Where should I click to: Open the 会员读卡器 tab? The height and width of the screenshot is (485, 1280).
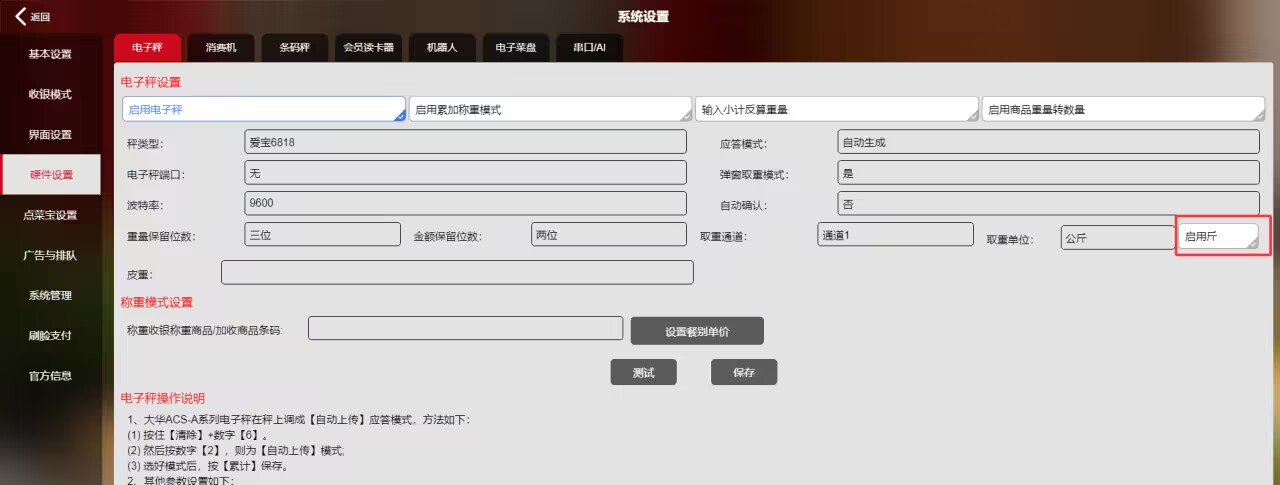[x=368, y=47]
